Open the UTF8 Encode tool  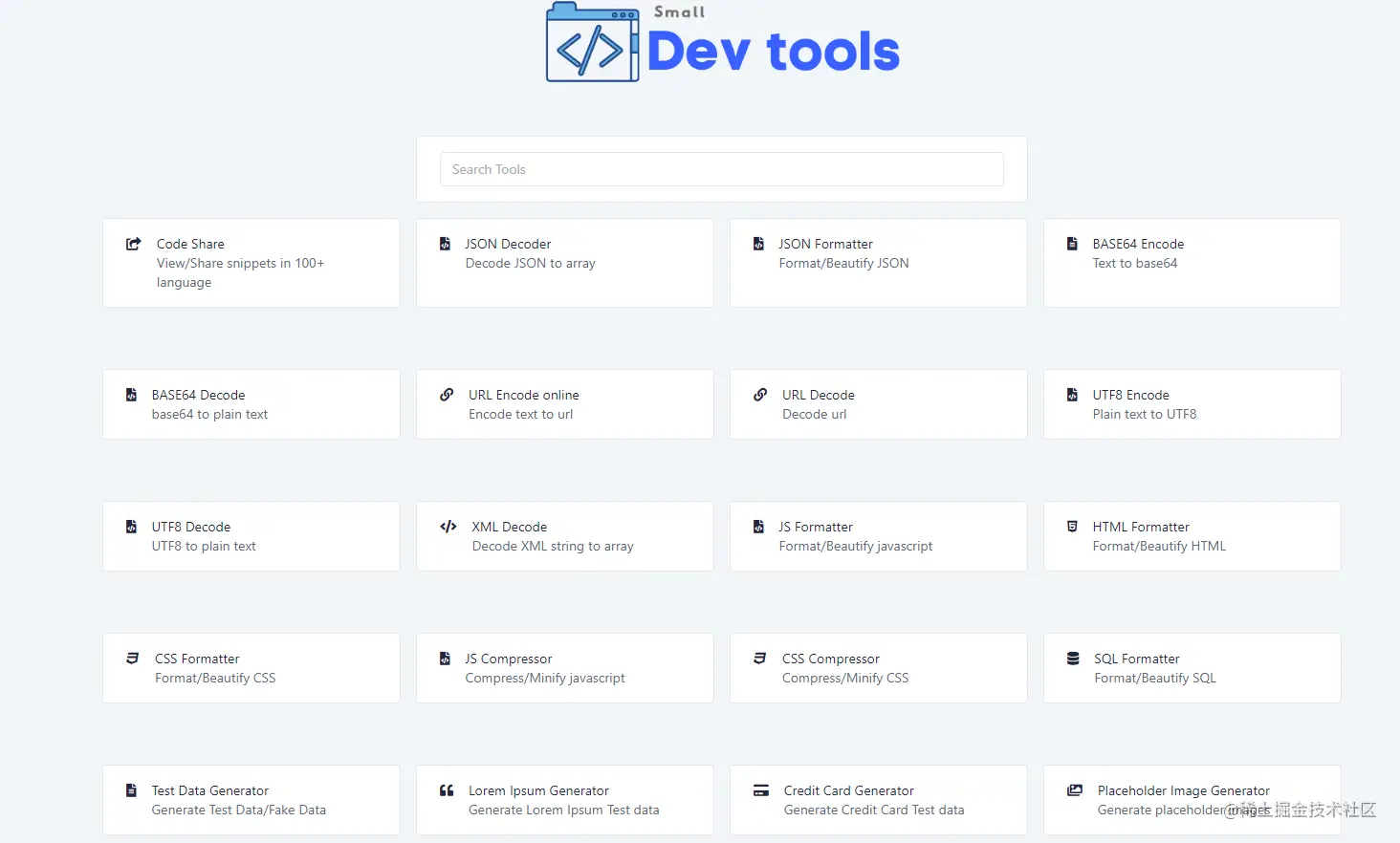[x=1192, y=404]
